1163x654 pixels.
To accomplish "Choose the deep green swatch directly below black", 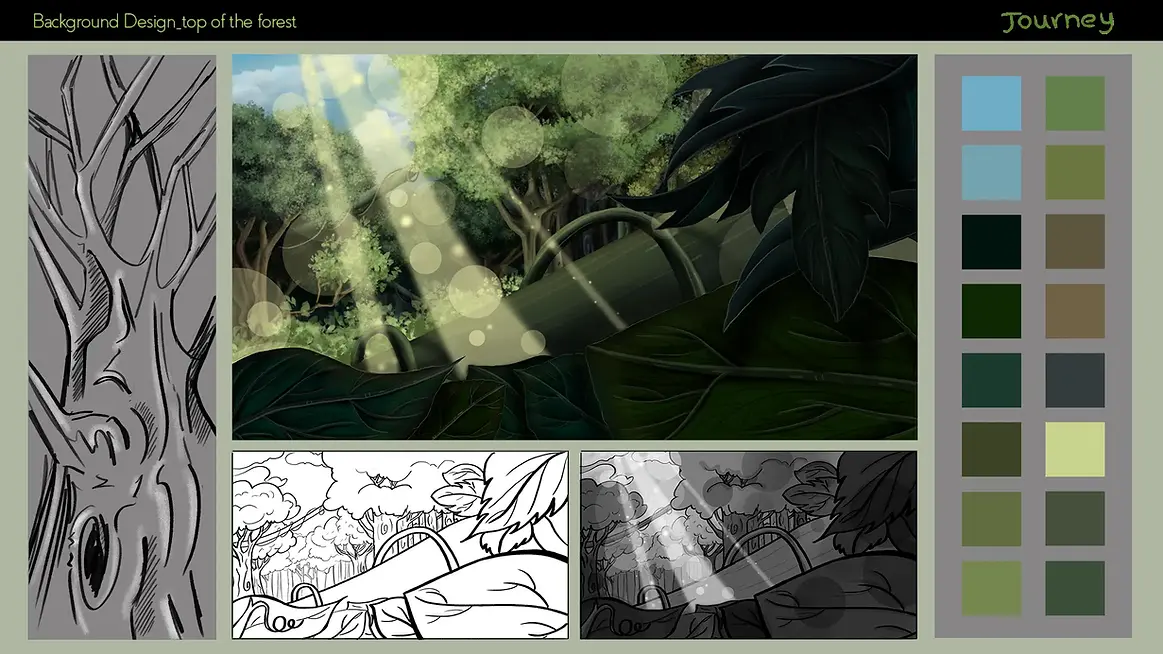I will tap(992, 311).
